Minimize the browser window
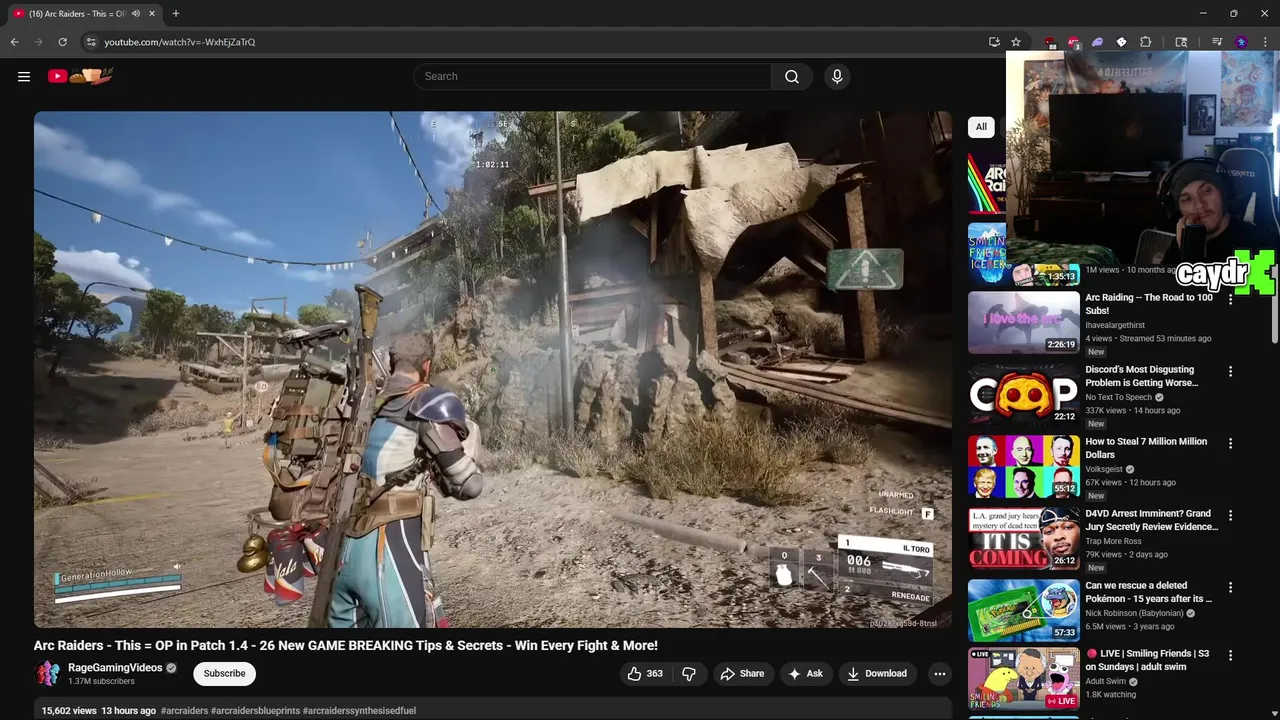This screenshot has width=1280, height=720. [x=1202, y=13]
